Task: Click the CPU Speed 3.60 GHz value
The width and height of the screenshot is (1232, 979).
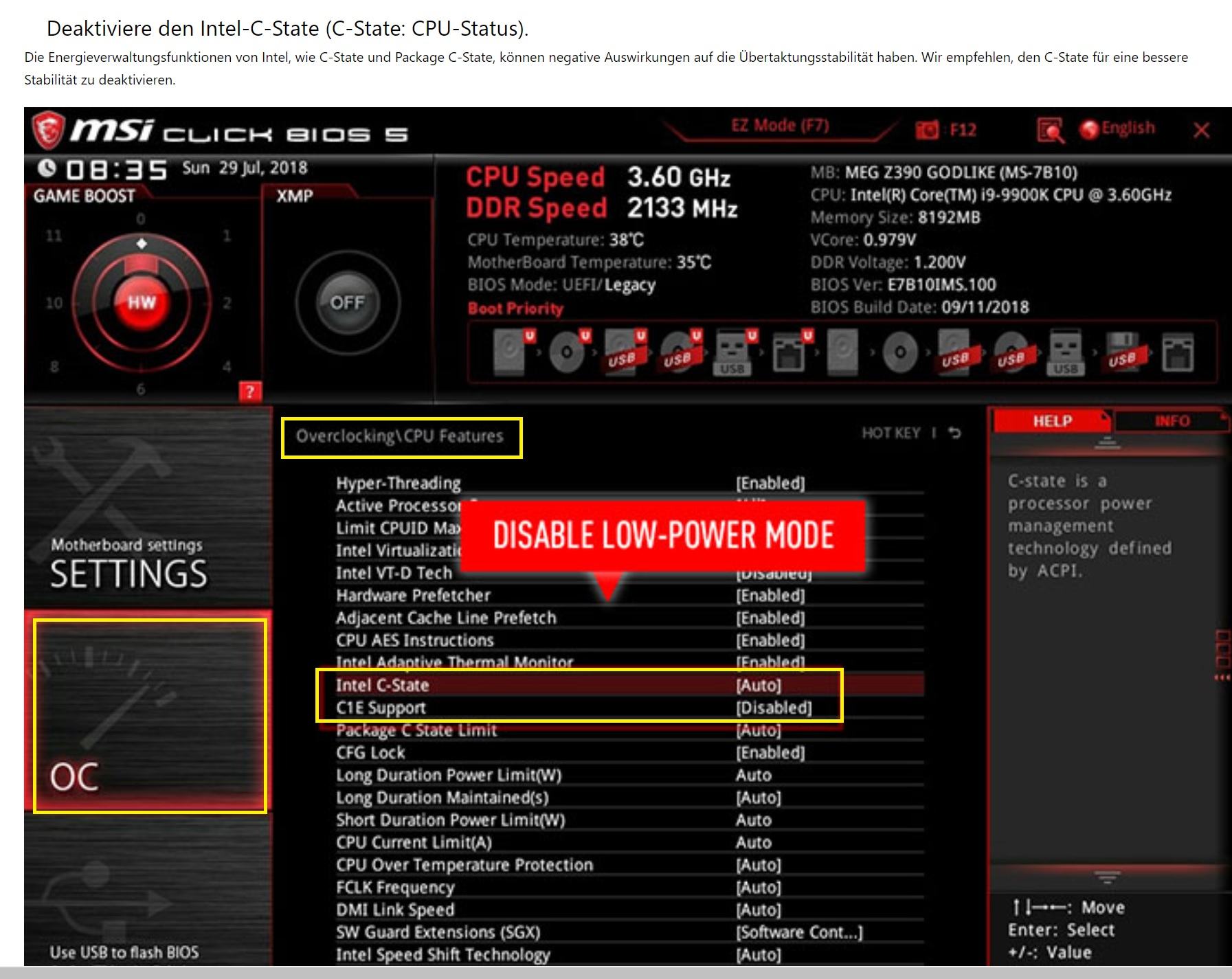Action: (678, 177)
